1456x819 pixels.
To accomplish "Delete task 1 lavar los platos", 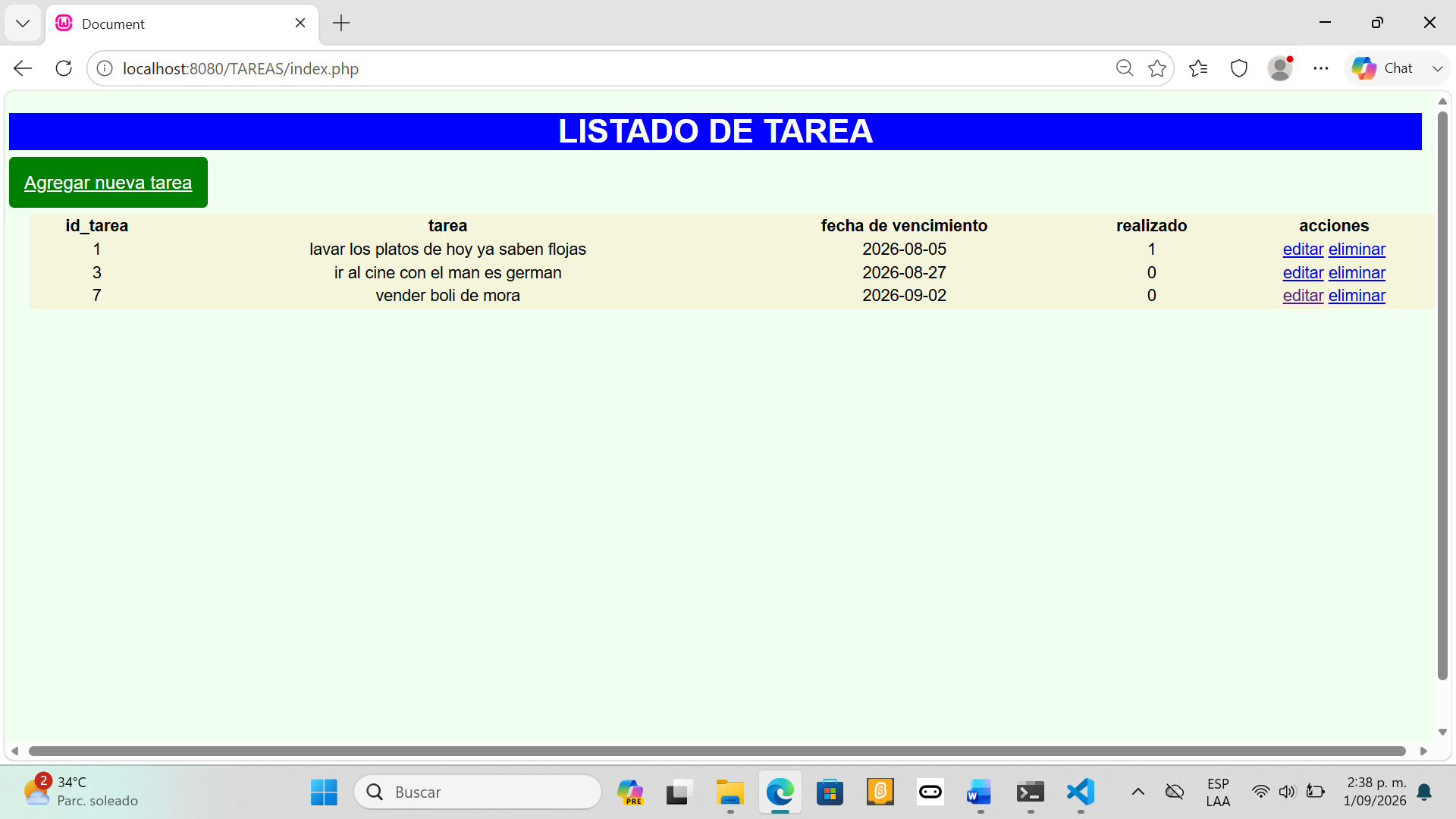I will (1357, 249).
